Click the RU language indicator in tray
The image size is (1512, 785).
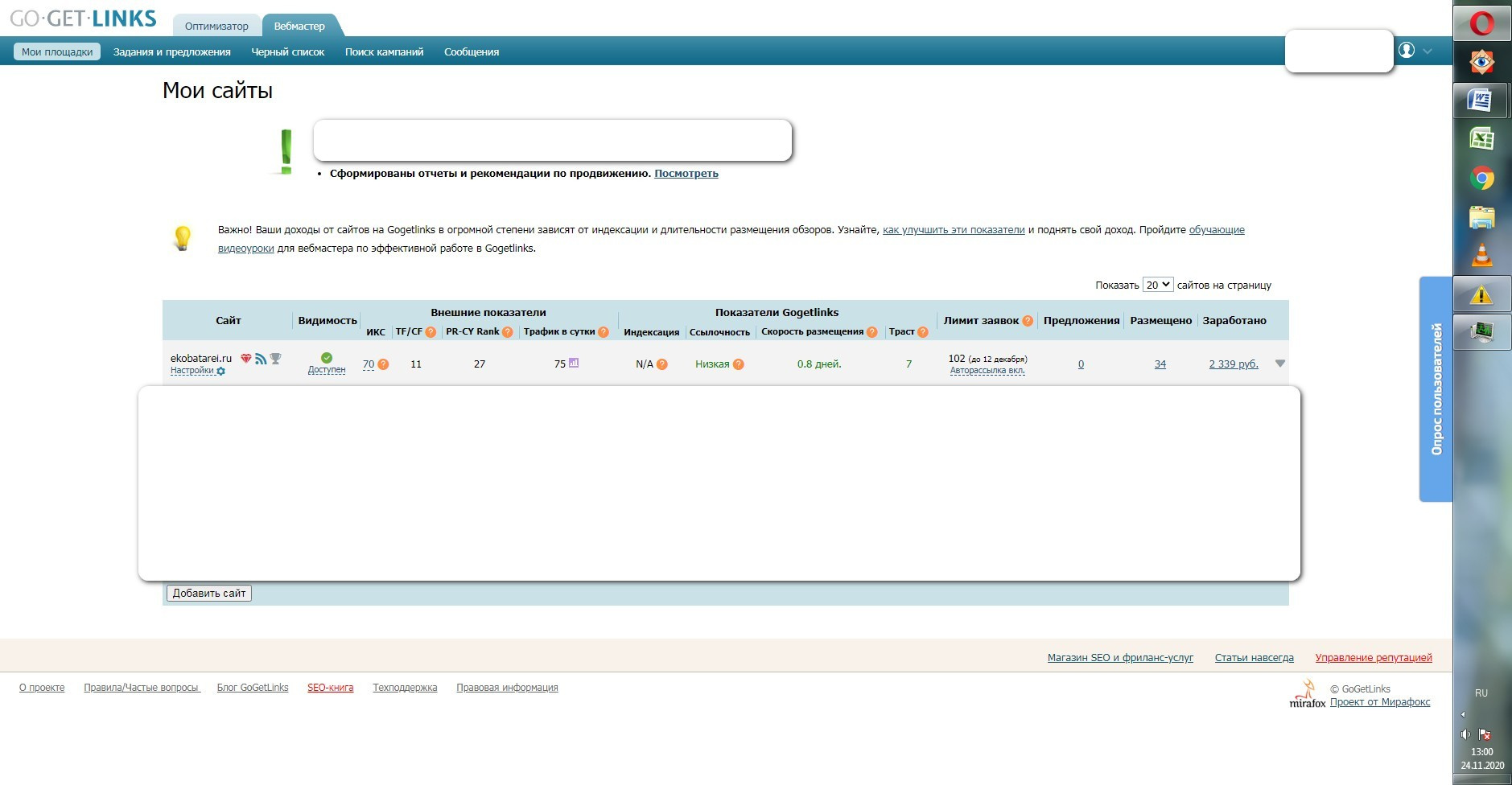1481,693
